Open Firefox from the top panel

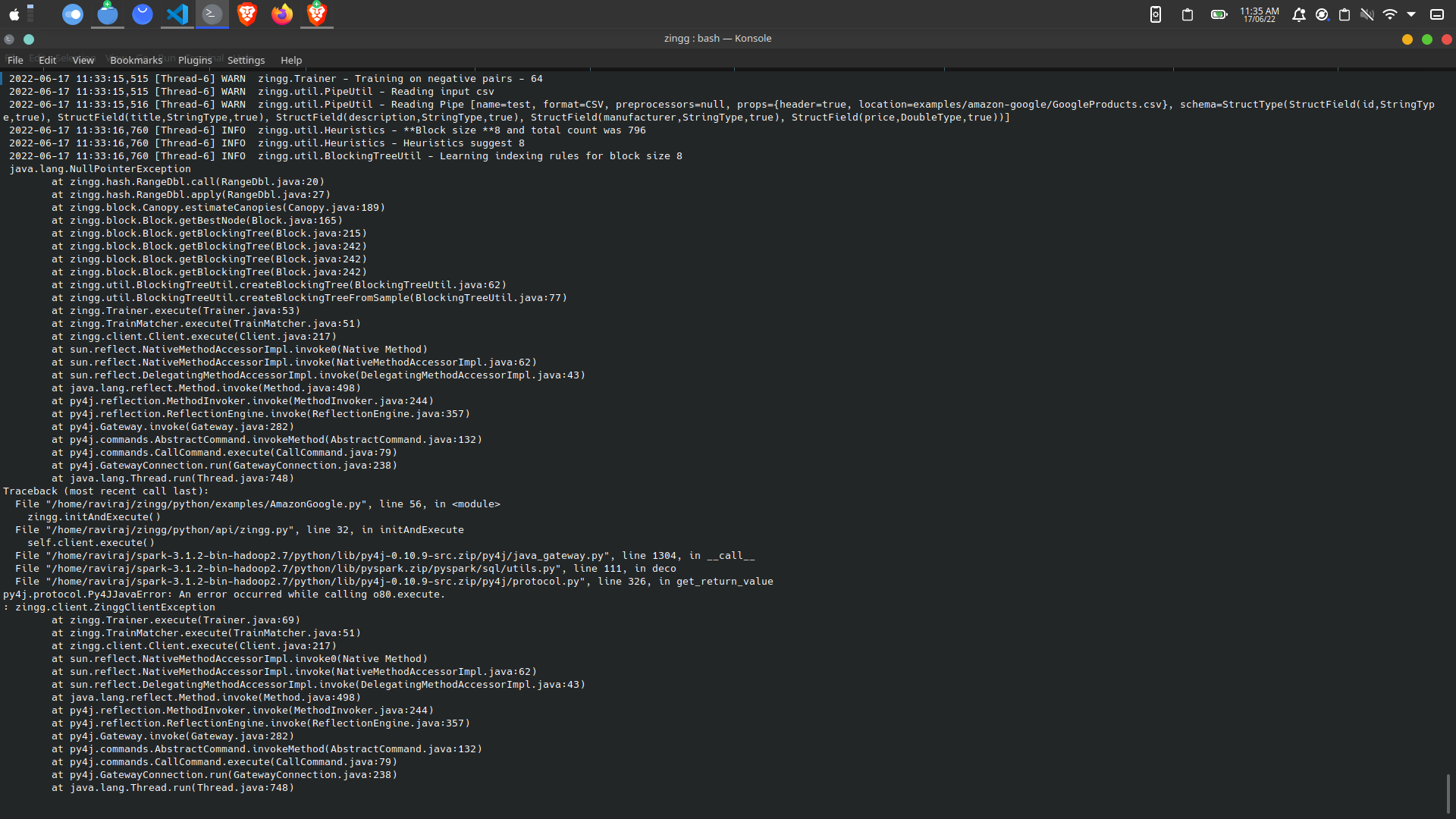pyautogui.click(x=281, y=14)
